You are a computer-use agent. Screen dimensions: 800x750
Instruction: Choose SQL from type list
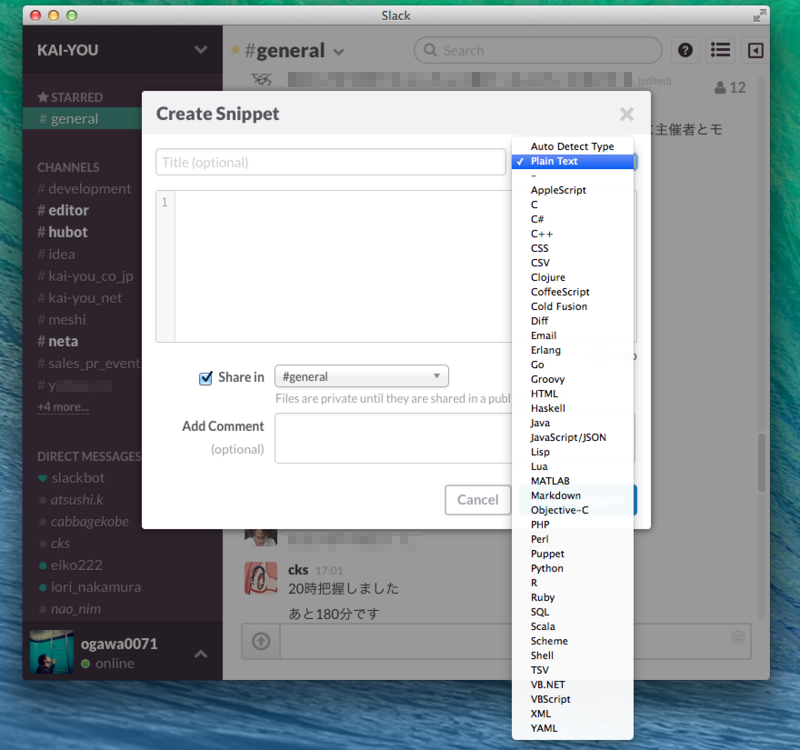[x=572, y=612]
